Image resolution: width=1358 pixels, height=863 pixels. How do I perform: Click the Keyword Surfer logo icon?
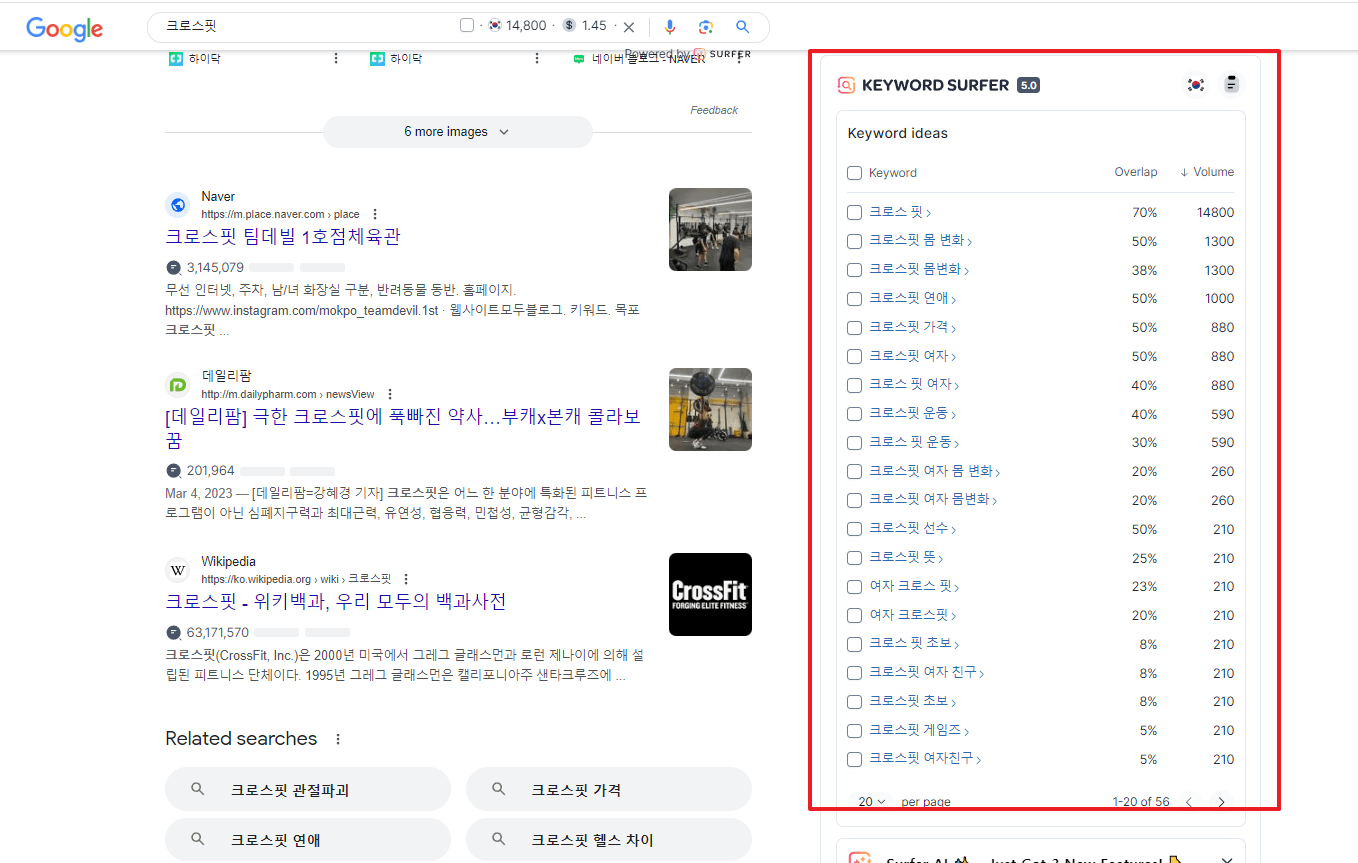click(x=847, y=85)
